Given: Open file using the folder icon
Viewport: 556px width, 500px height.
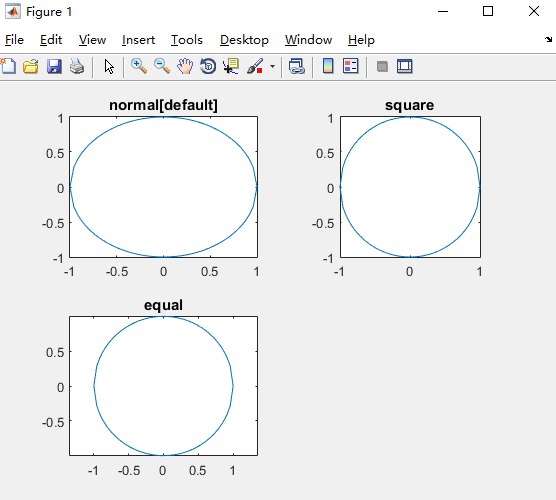Looking at the screenshot, I should tap(31, 66).
